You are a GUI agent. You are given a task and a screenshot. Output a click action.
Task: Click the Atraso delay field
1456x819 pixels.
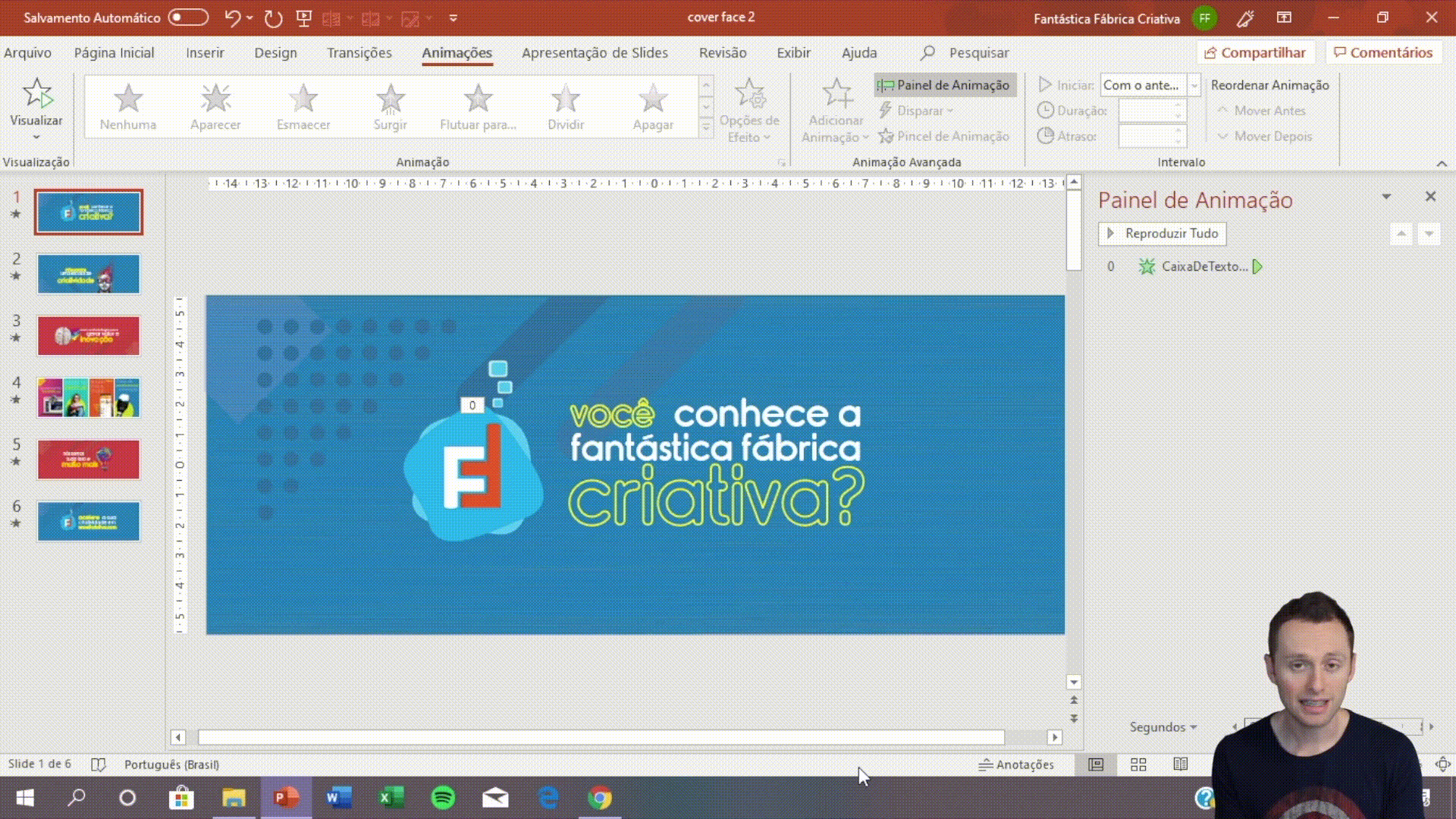[1152, 136]
